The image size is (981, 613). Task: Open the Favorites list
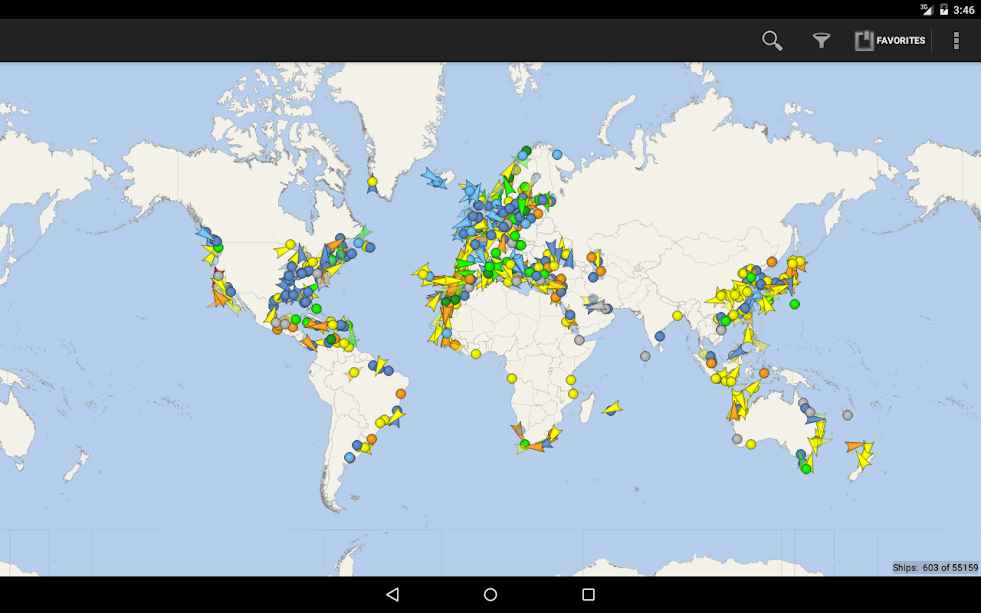click(890, 41)
